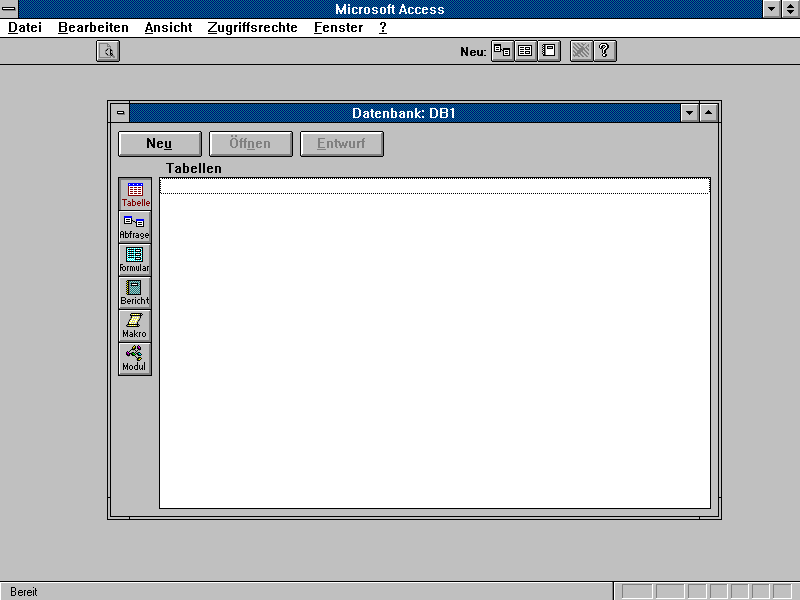Maximize the Datenbank: DB1 window
Screen dimensions: 800x600
pos(709,113)
